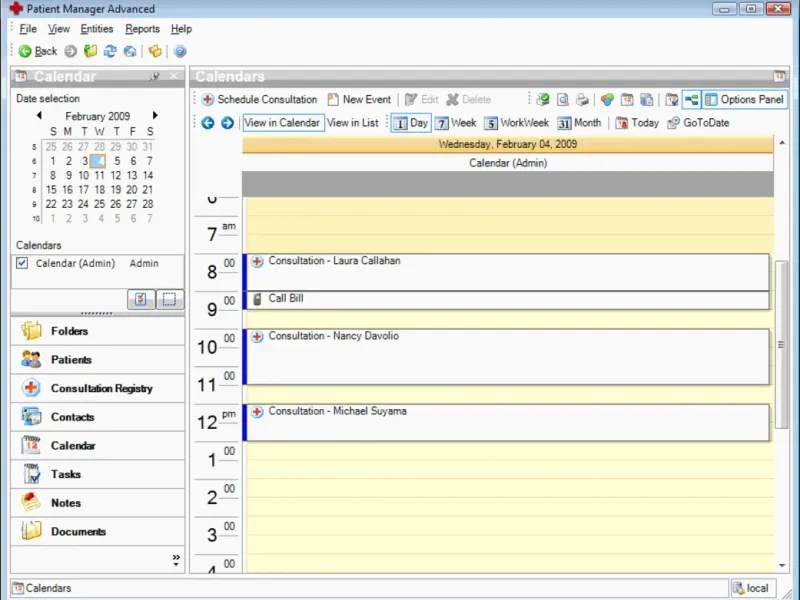
Task: Click the select-all calendars button under the calendar list
Action: point(141,299)
